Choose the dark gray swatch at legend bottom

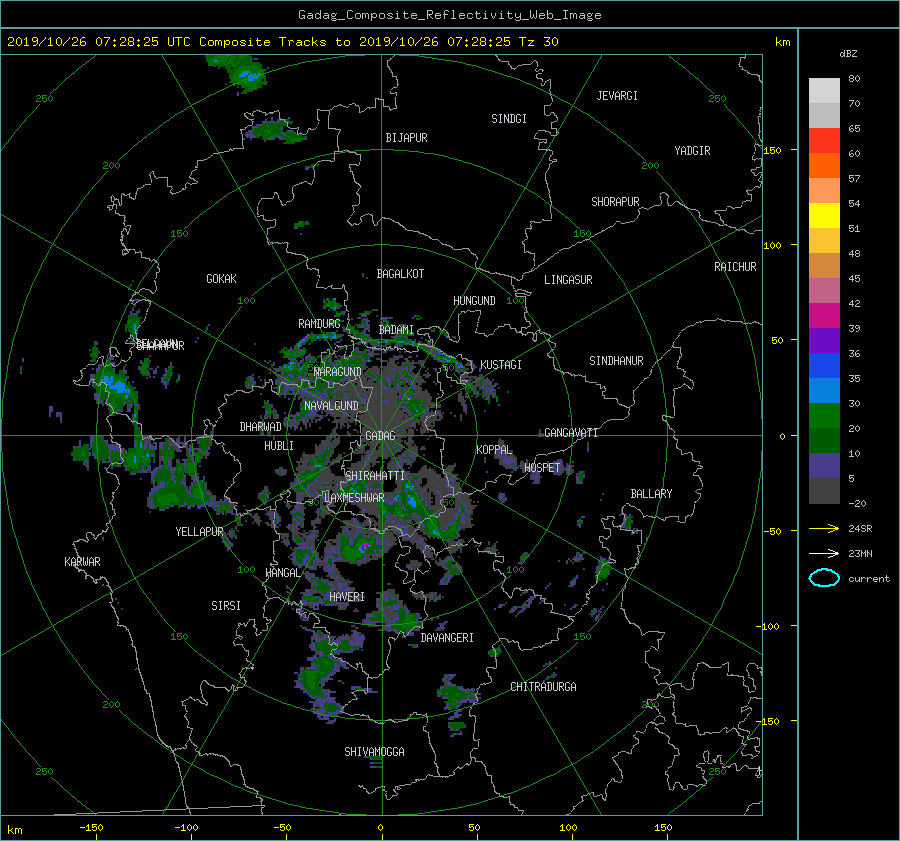[824, 490]
